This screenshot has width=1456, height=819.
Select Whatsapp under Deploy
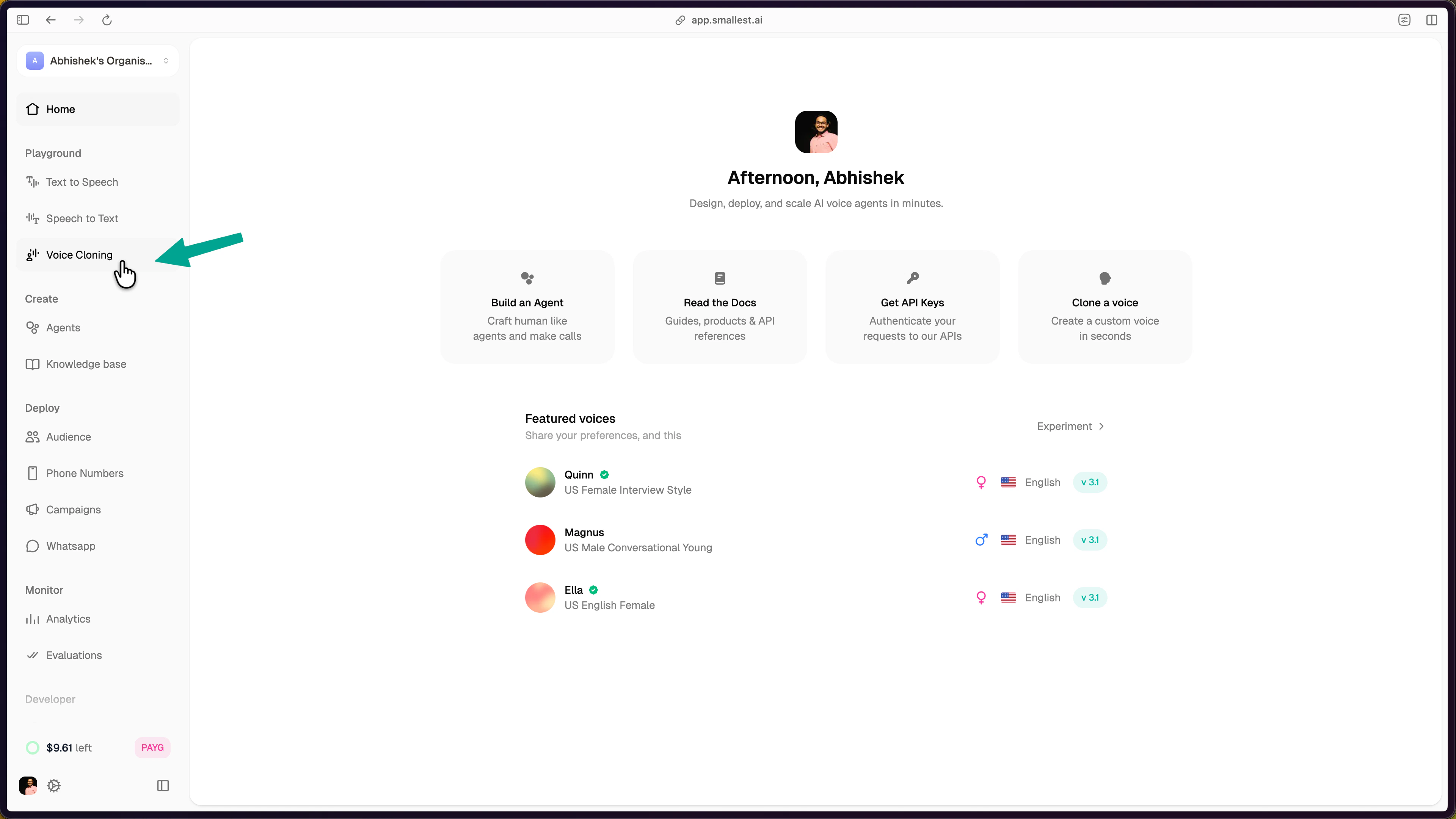tap(32, 546)
